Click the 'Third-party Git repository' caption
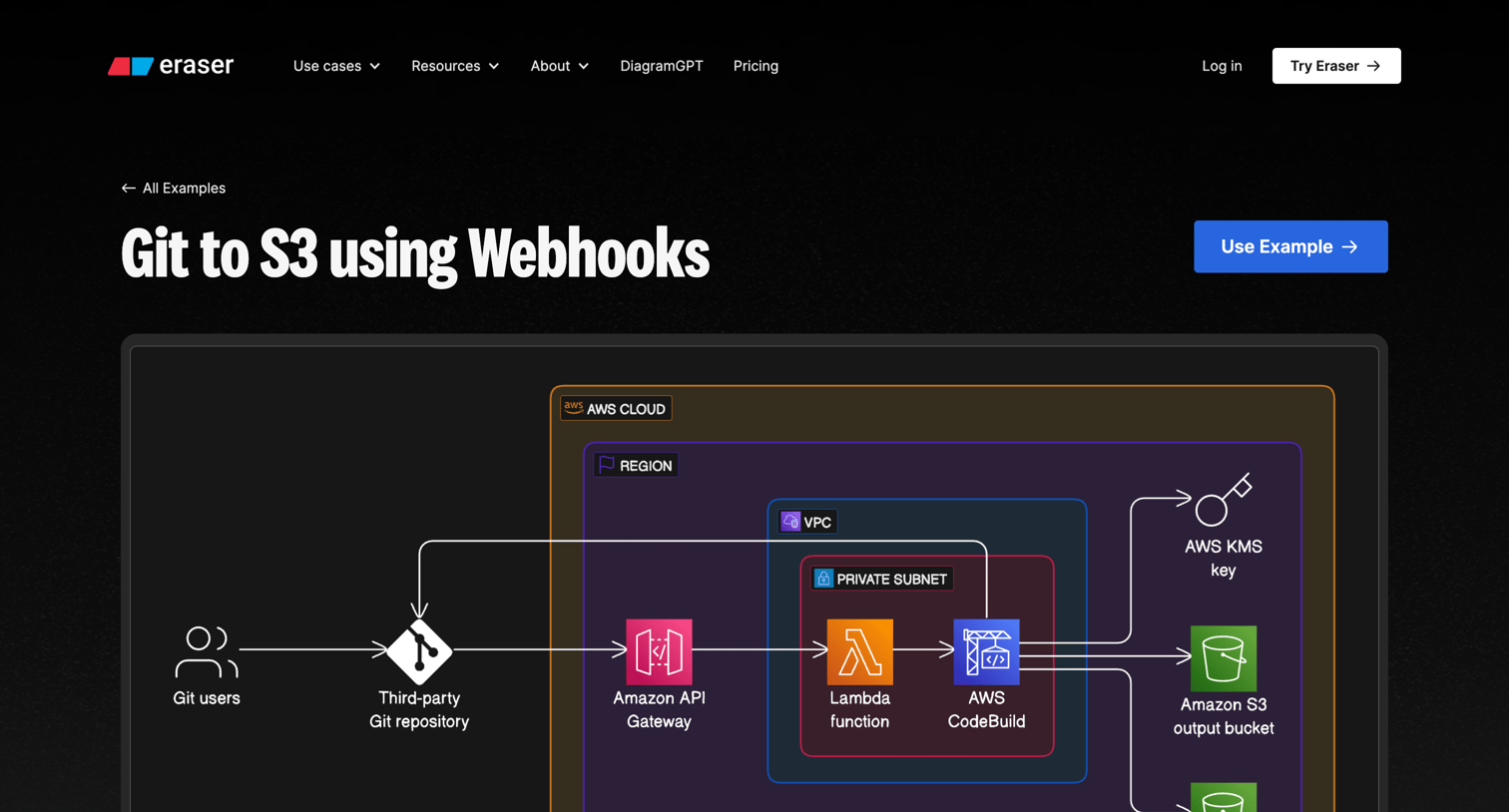This screenshot has height=812, width=1509. [x=419, y=709]
